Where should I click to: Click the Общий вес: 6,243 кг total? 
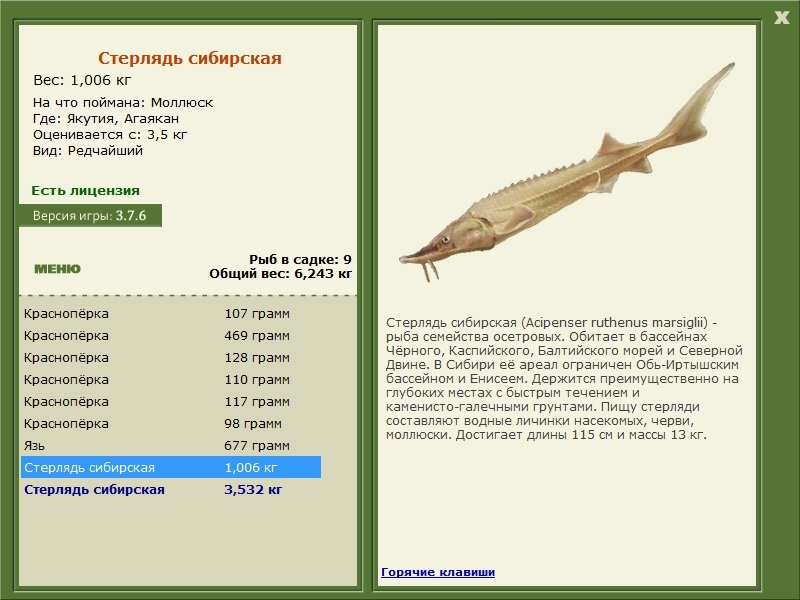[280, 273]
